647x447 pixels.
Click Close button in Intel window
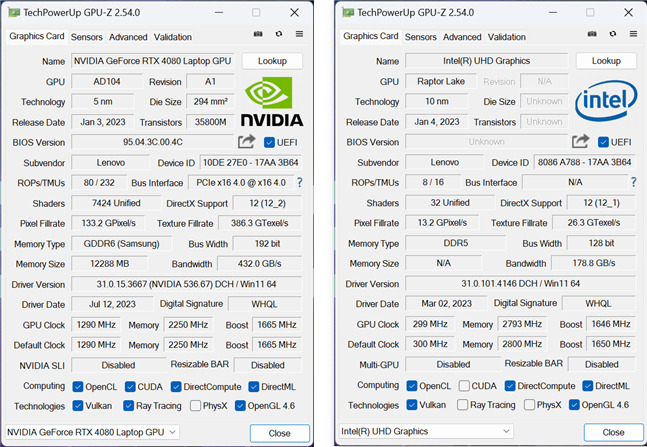tap(613, 433)
